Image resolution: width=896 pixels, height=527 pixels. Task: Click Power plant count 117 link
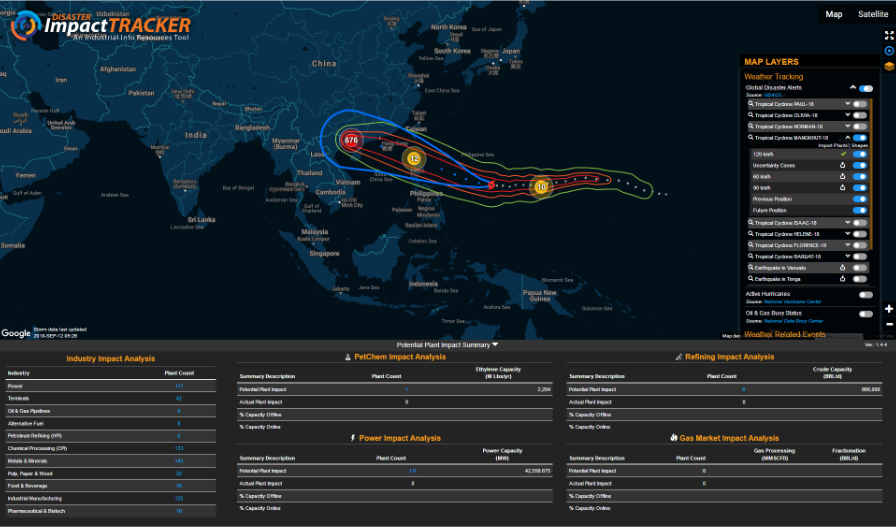[179, 386]
